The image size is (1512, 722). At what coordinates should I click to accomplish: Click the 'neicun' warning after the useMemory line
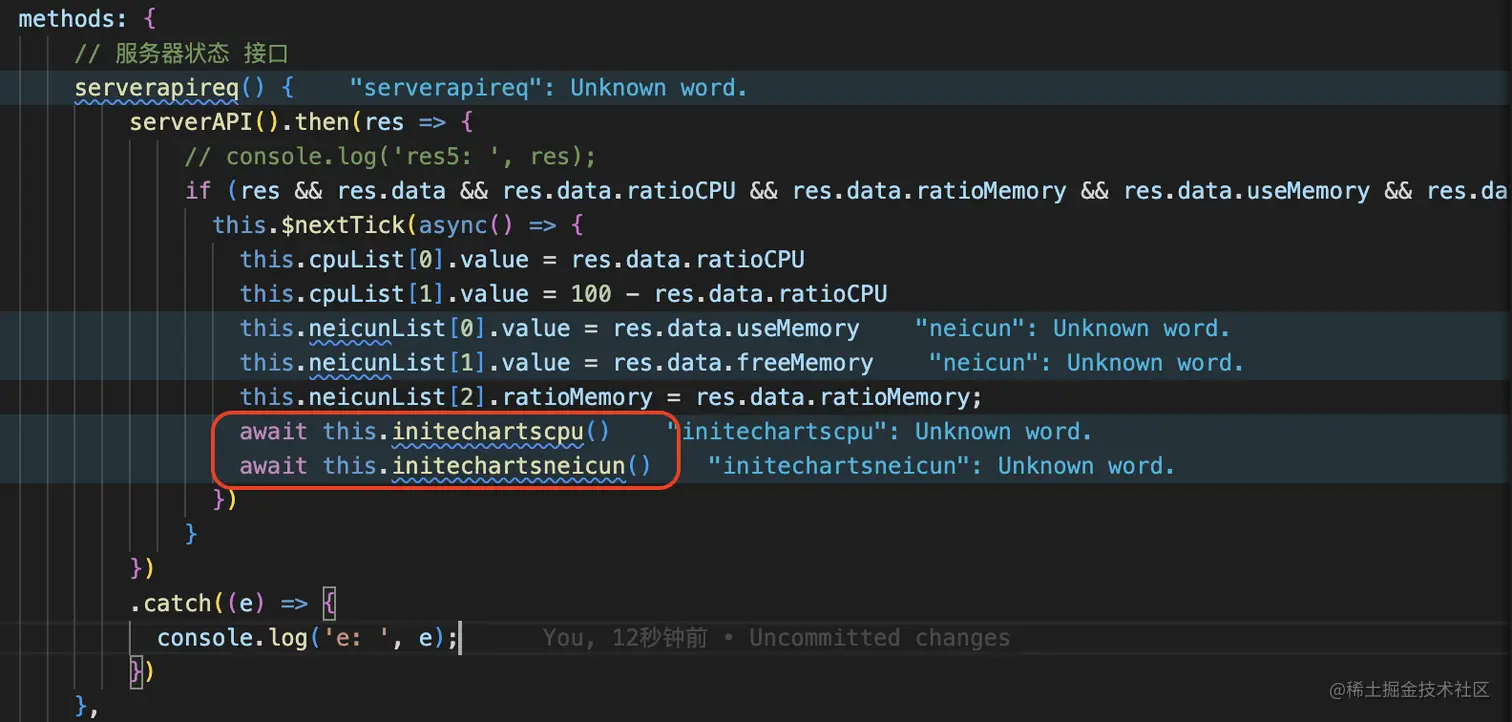pyautogui.click(x=1072, y=328)
